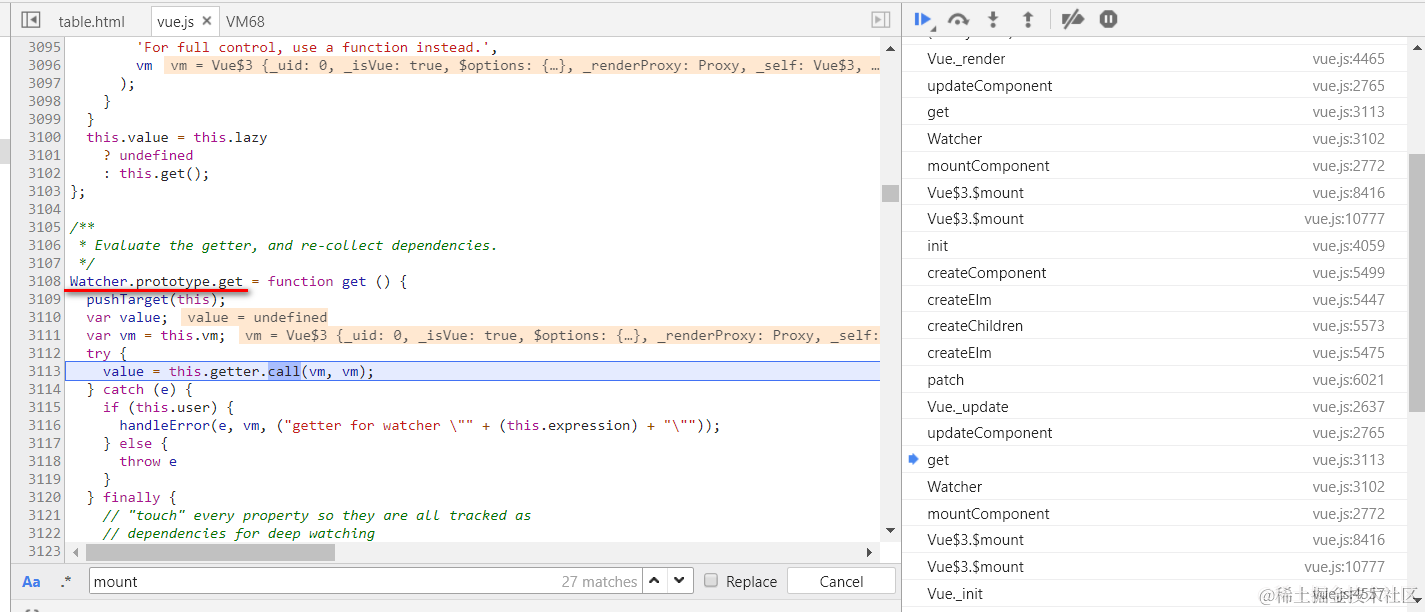
Task: Open the vue.js:6021 source link
Action: click(x=1348, y=380)
